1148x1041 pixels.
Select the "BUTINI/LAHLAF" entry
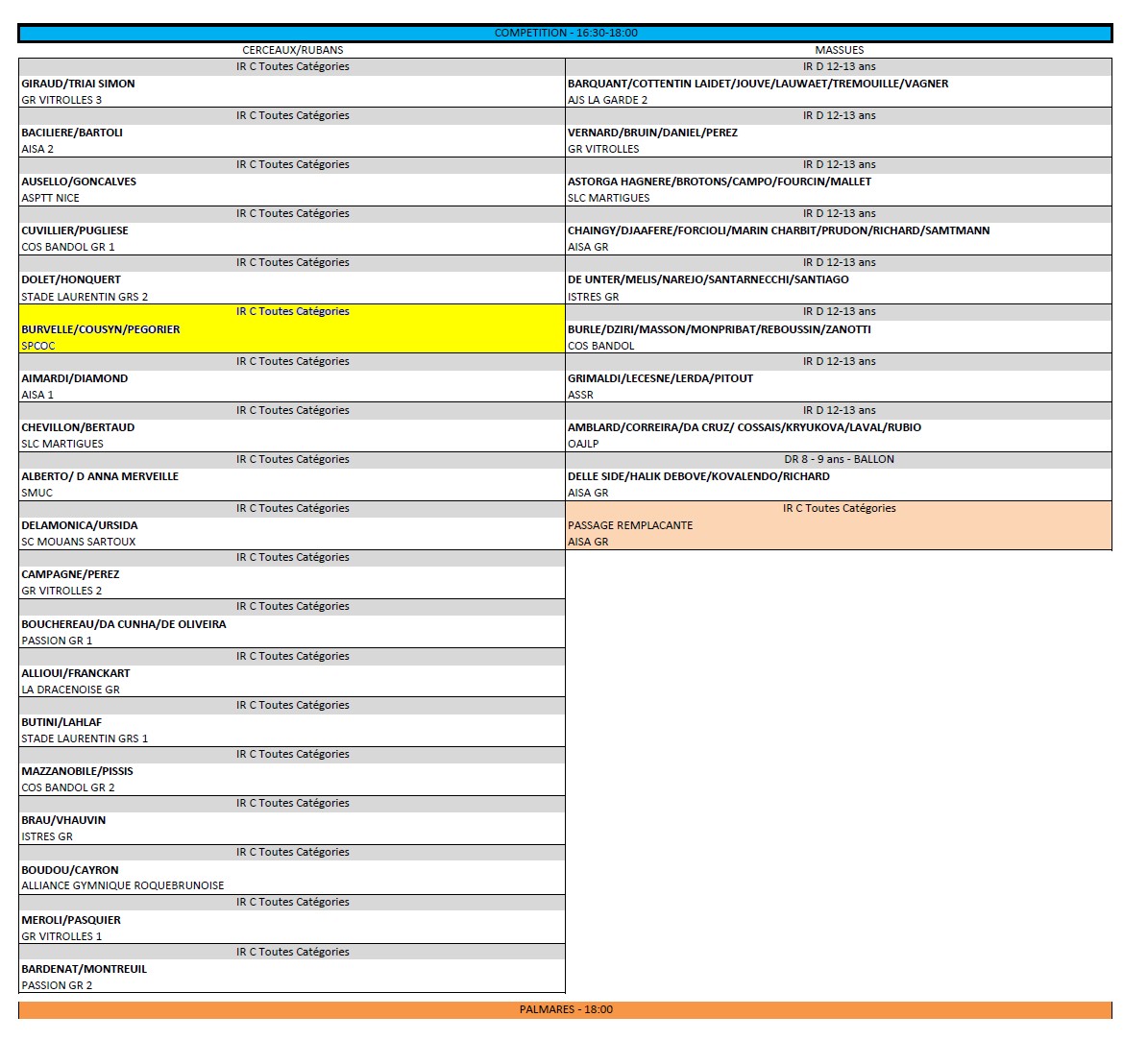[61, 722]
